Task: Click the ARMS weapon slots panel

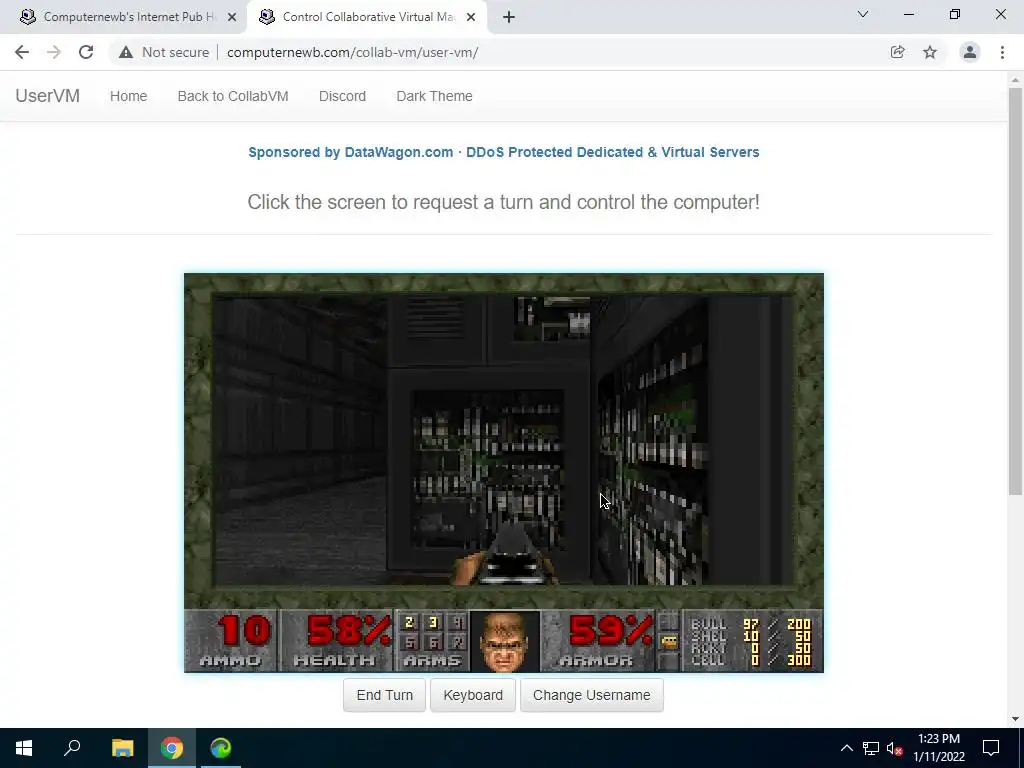Action: point(432,640)
